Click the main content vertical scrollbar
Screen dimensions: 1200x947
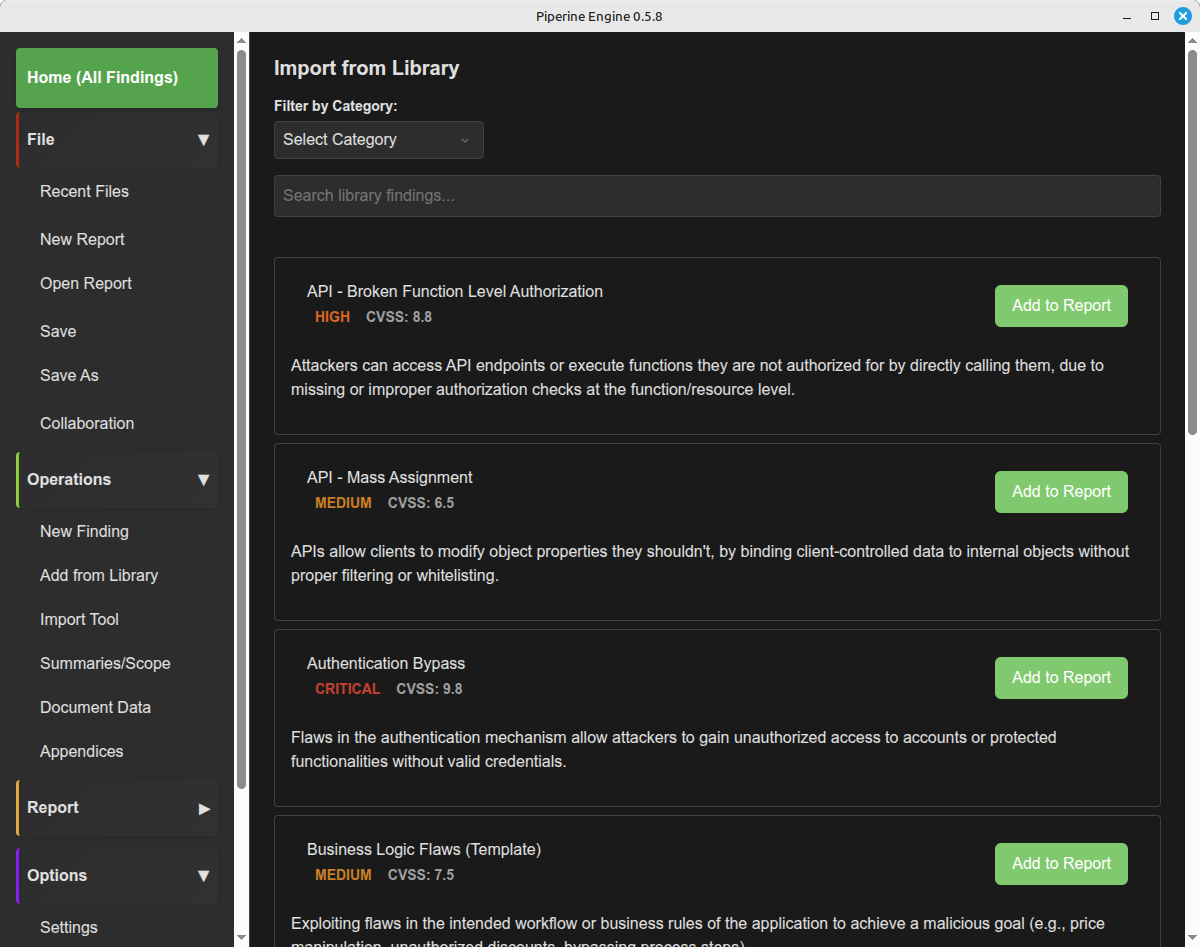[1191, 240]
